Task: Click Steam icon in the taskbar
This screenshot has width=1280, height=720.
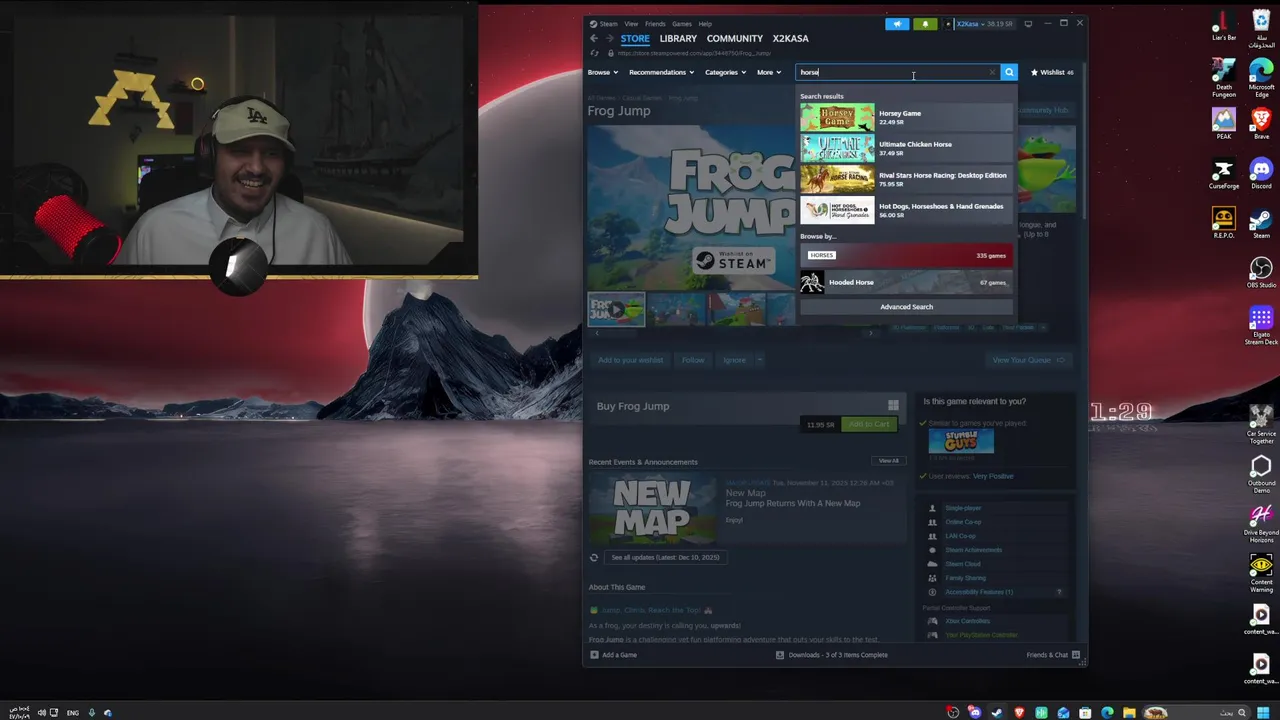Action: 997,713
